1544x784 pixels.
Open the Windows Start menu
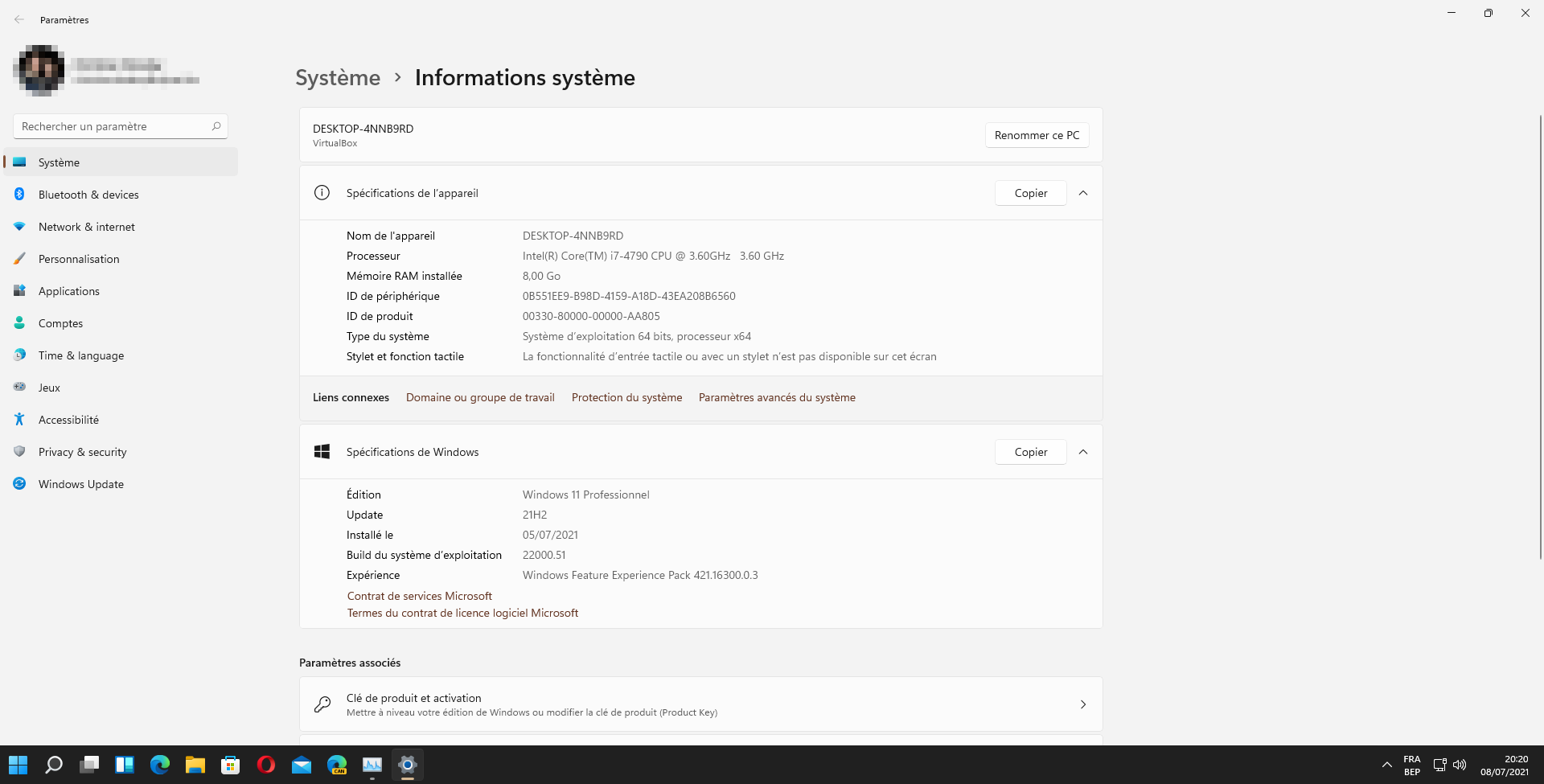click(18, 765)
